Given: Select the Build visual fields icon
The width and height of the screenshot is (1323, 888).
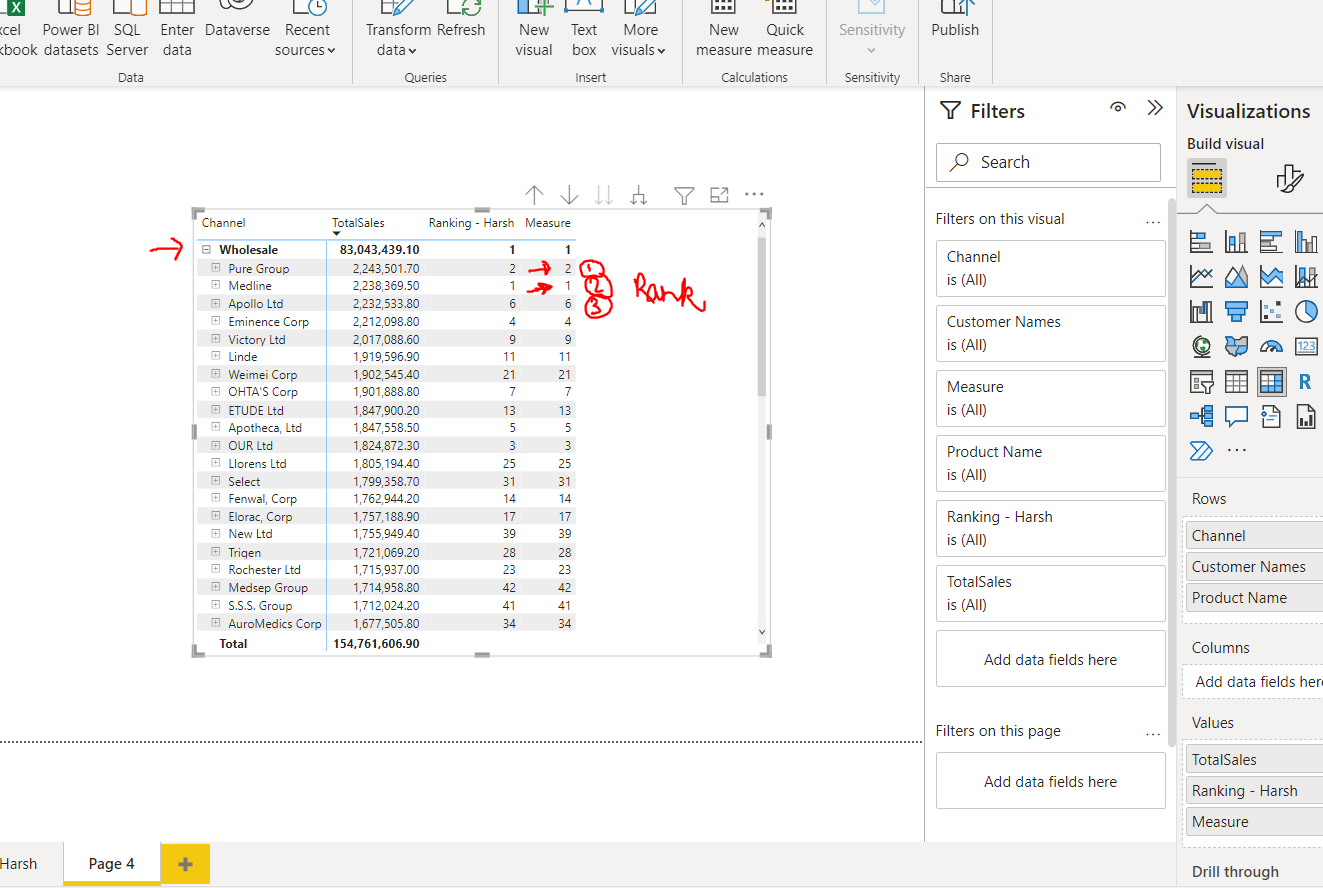Looking at the screenshot, I should pos(1207,179).
